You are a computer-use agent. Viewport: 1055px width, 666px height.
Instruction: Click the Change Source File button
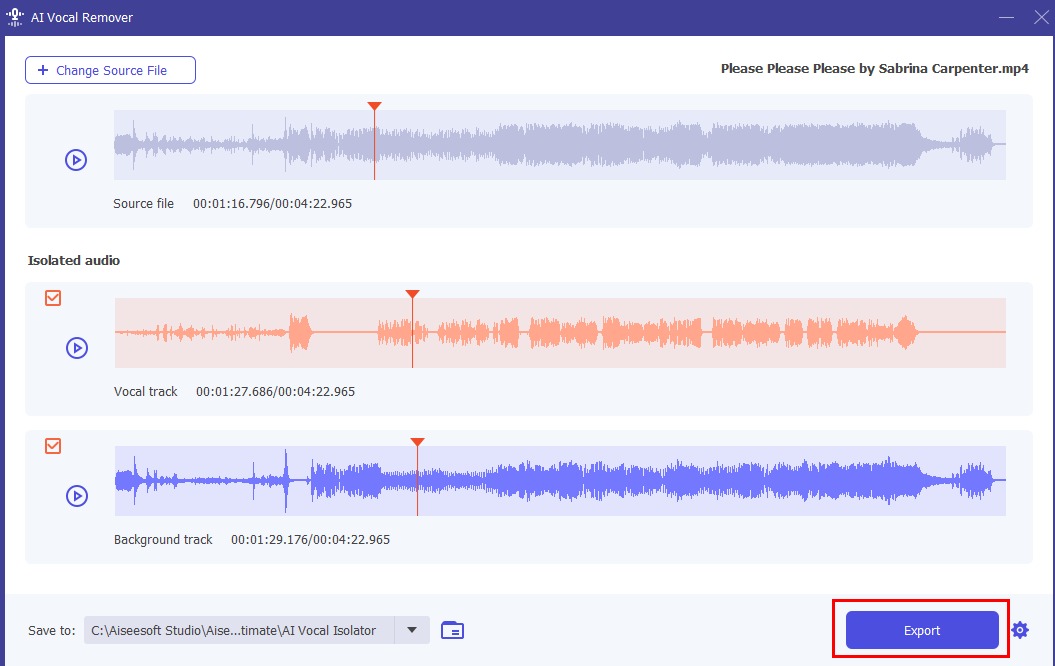point(110,70)
